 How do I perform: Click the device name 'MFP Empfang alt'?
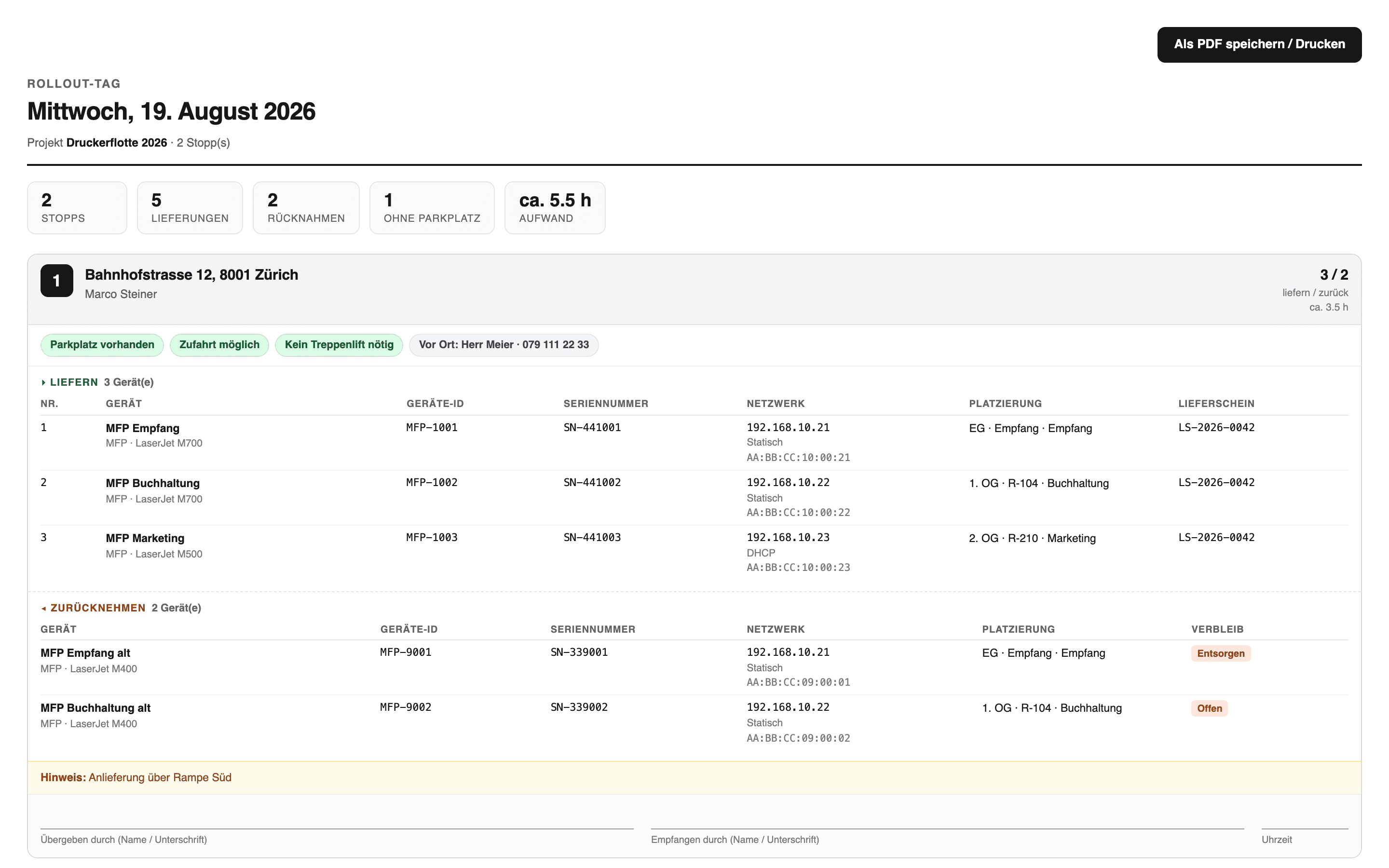pos(85,653)
